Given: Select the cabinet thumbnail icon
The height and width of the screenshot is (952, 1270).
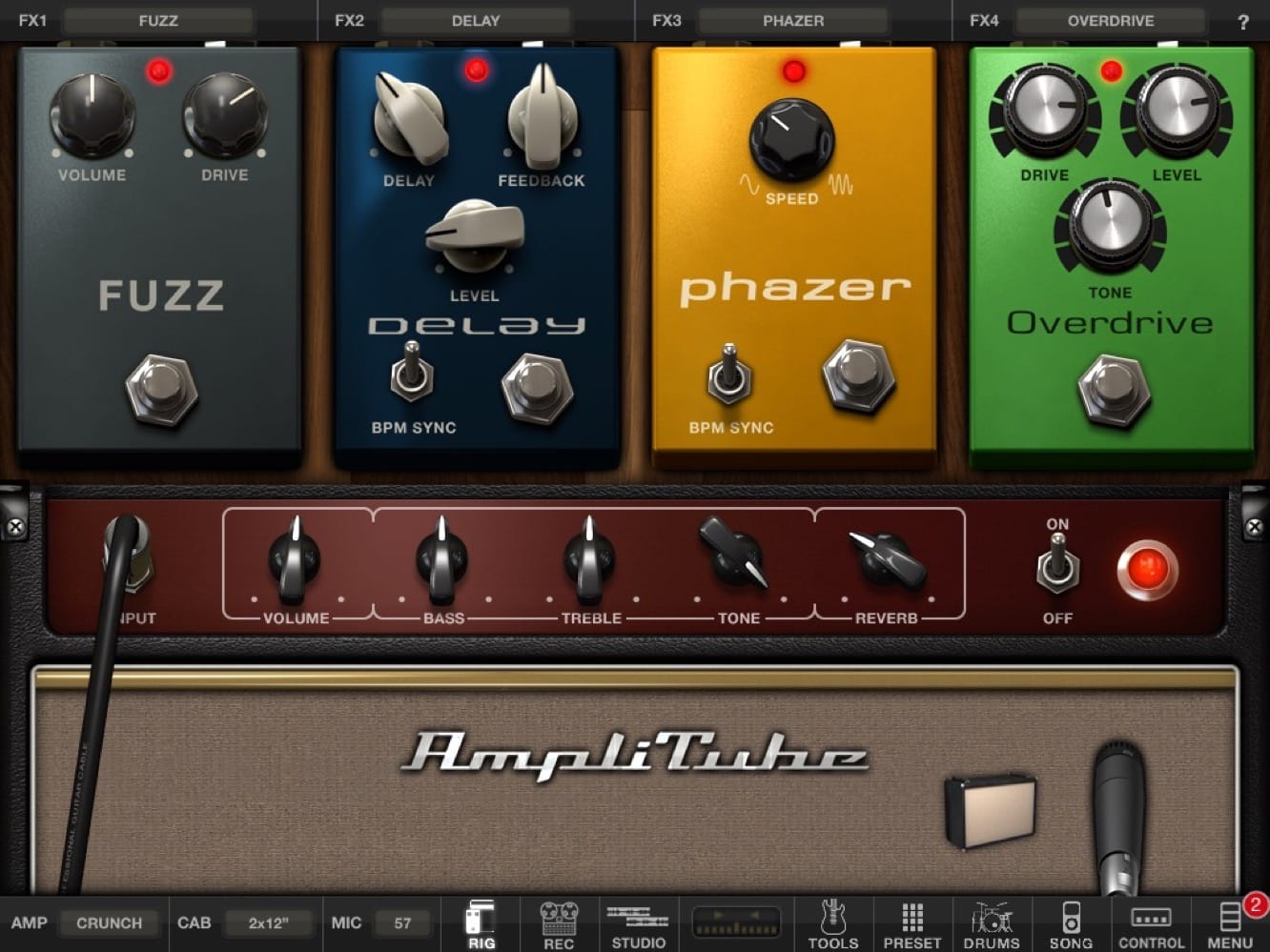Looking at the screenshot, I should (991, 810).
